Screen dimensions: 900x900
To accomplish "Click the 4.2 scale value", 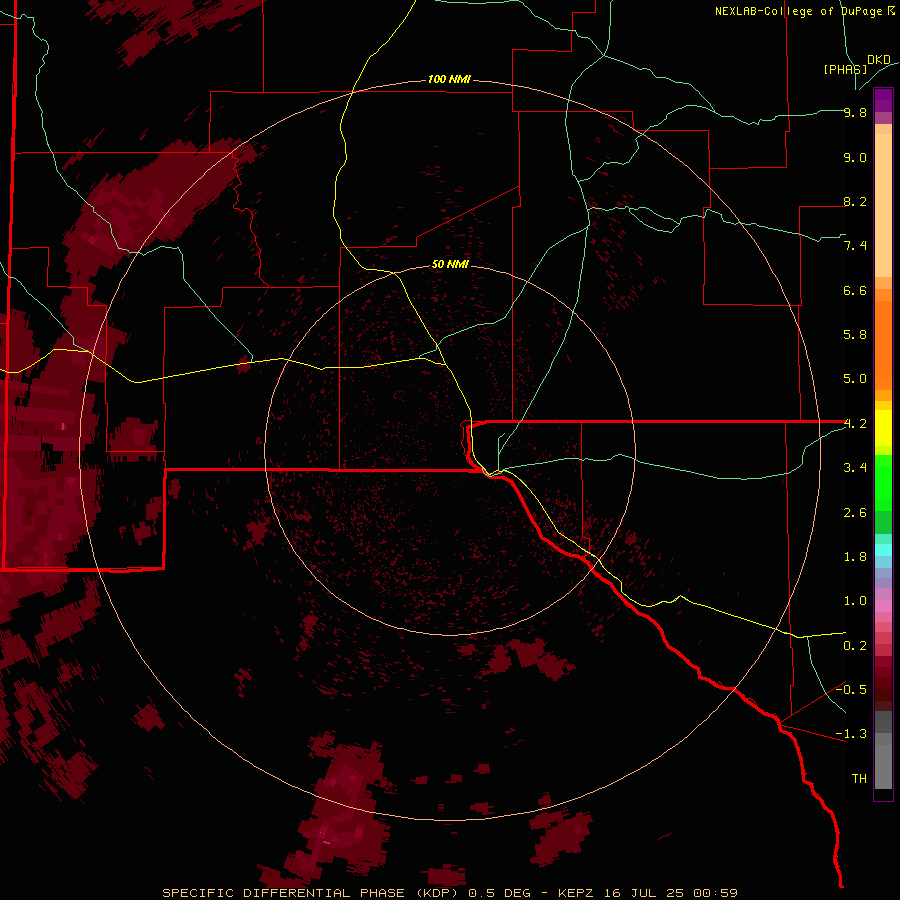I will pyautogui.click(x=855, y=424).
